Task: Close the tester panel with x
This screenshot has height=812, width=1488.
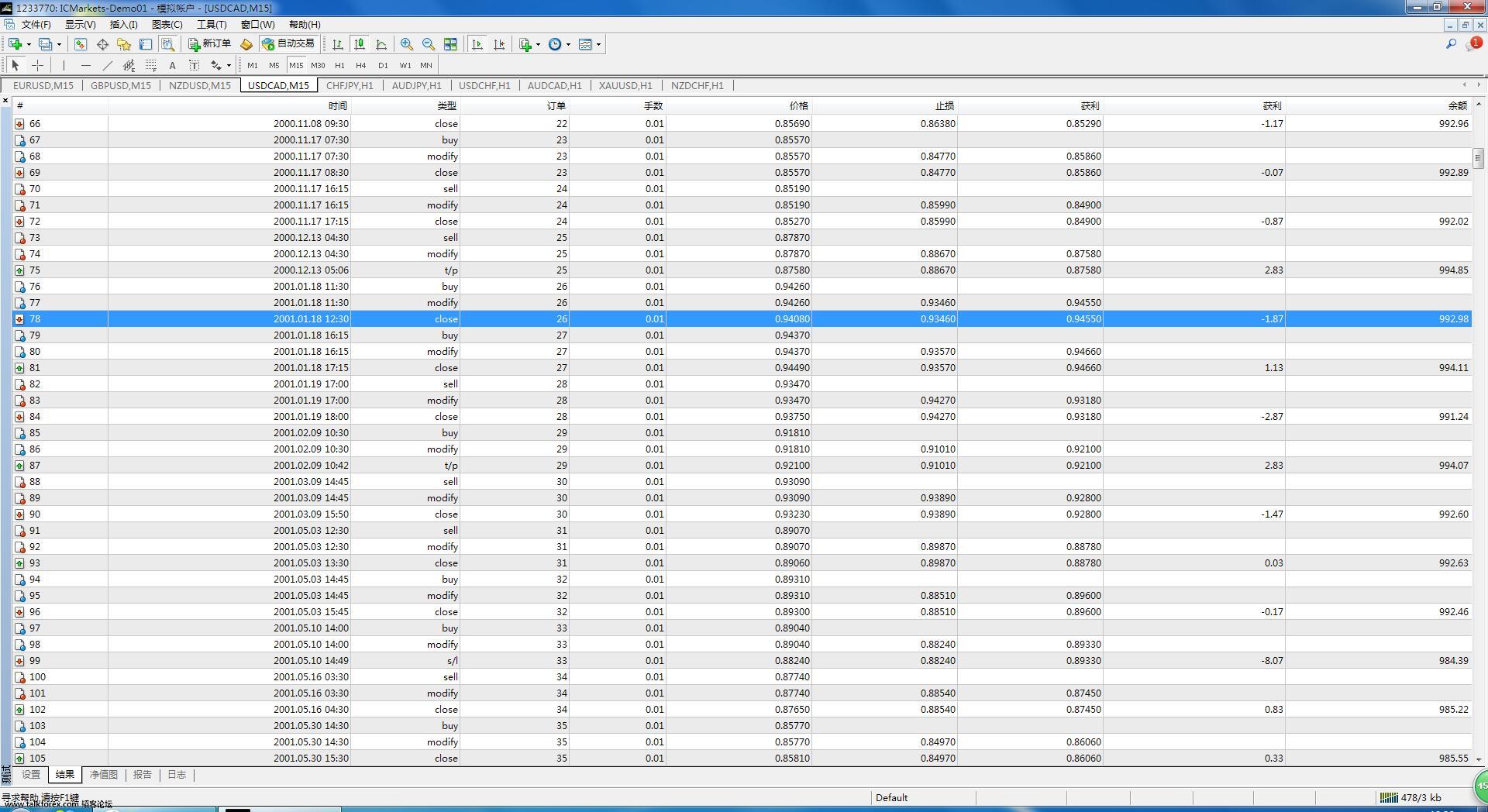Action: click(x=5, y=101)
